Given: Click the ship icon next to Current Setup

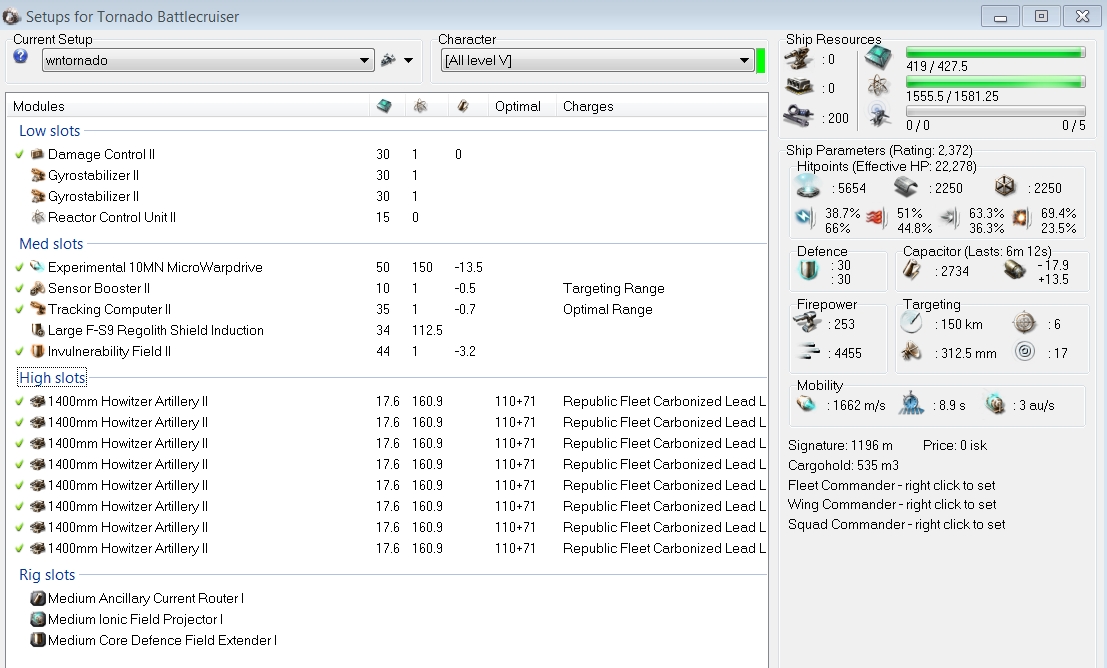Looking at the screenshot, I should pos(388,60).
